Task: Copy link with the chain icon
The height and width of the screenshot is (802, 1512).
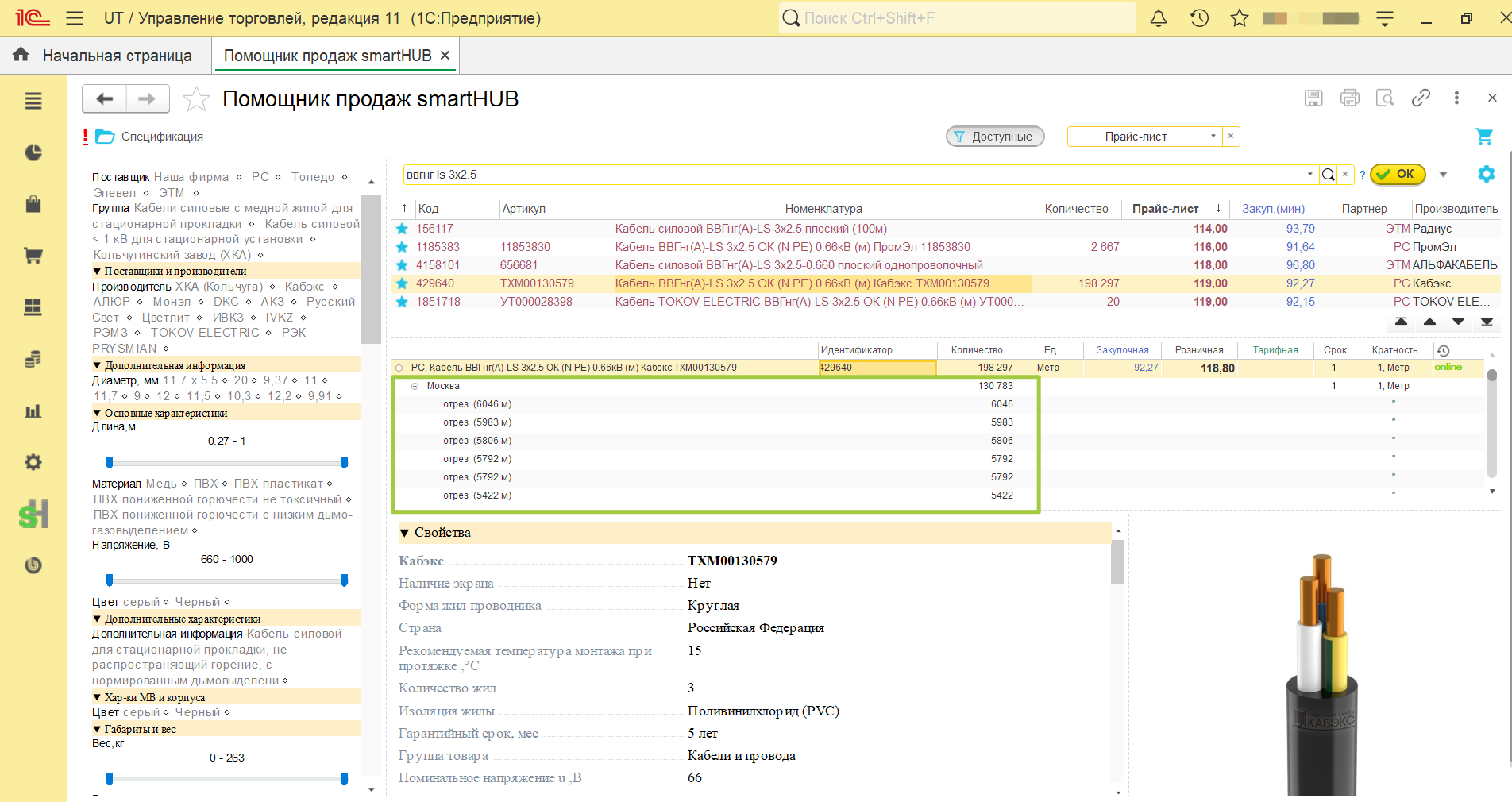Action: 1421,98
